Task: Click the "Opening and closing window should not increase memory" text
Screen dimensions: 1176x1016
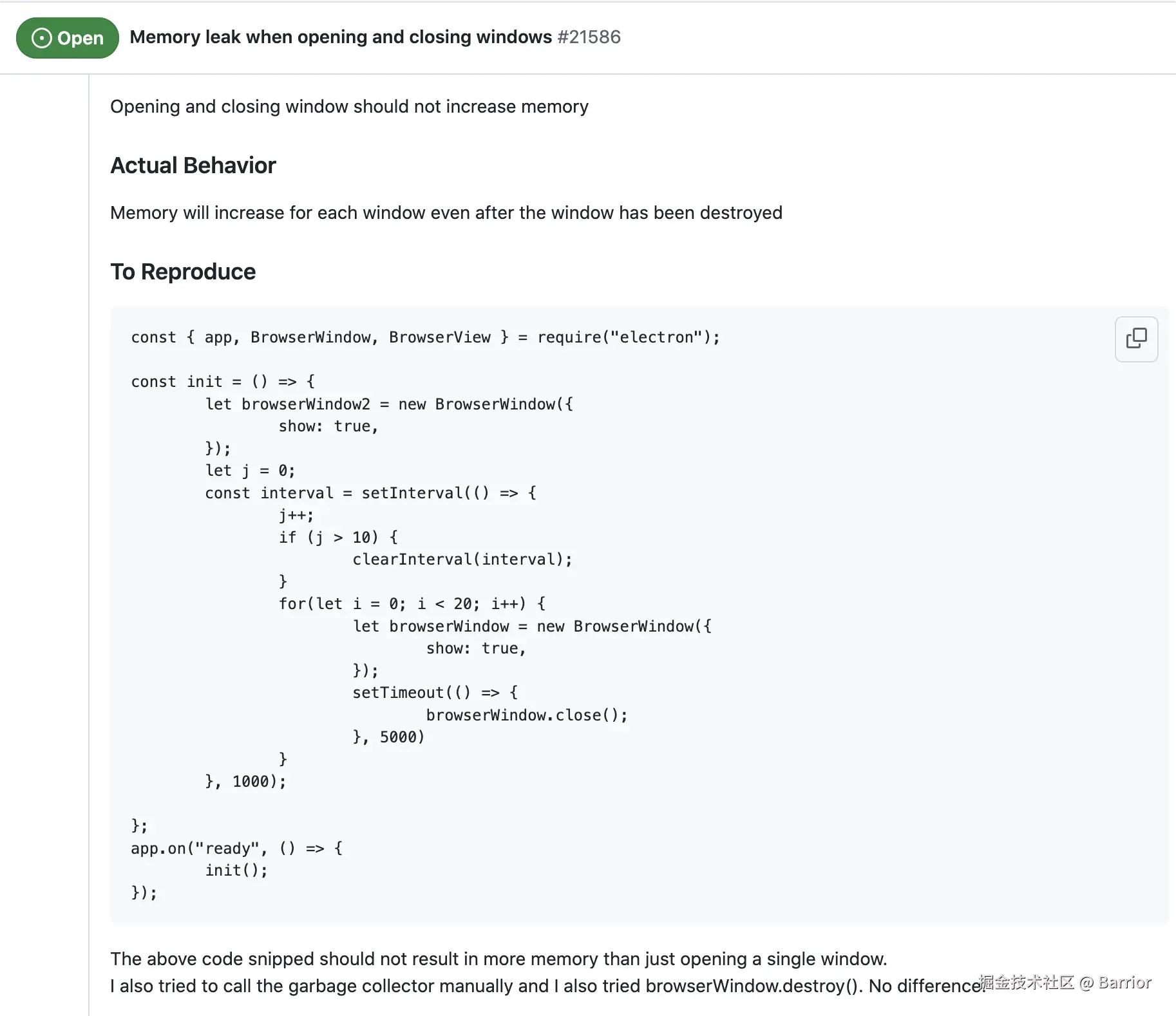Action: tap(349, 106)
